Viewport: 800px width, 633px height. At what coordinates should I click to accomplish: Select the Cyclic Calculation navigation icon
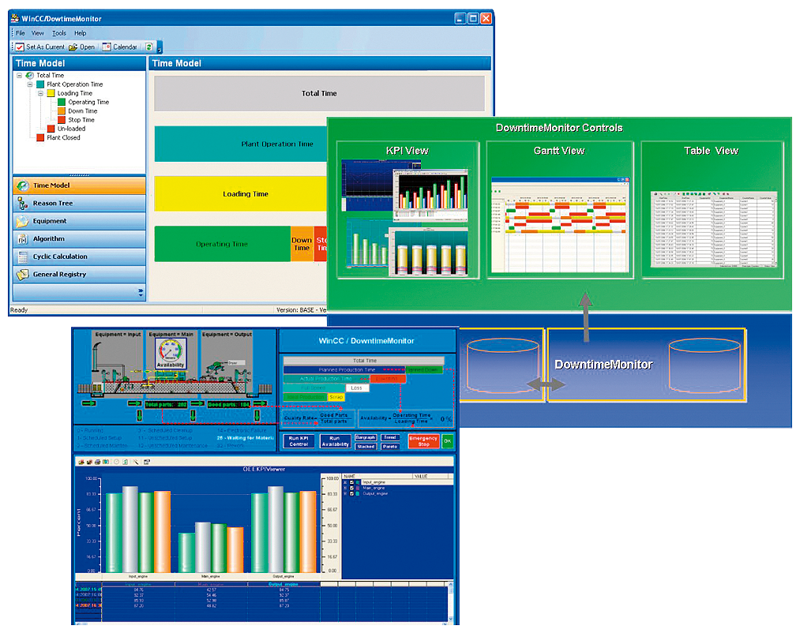click(x=22, y=257)
